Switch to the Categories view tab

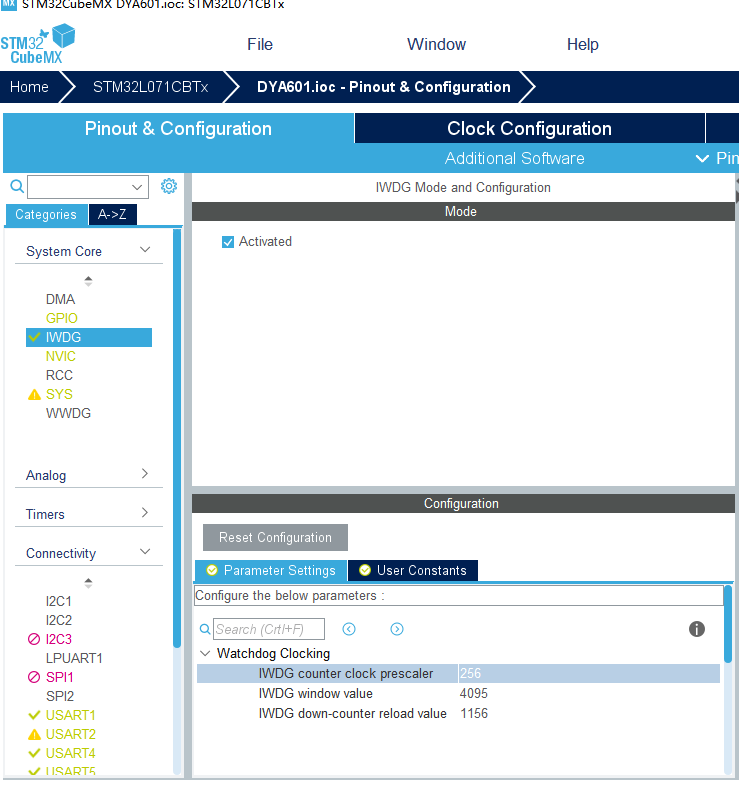click(x=46, y=215)
